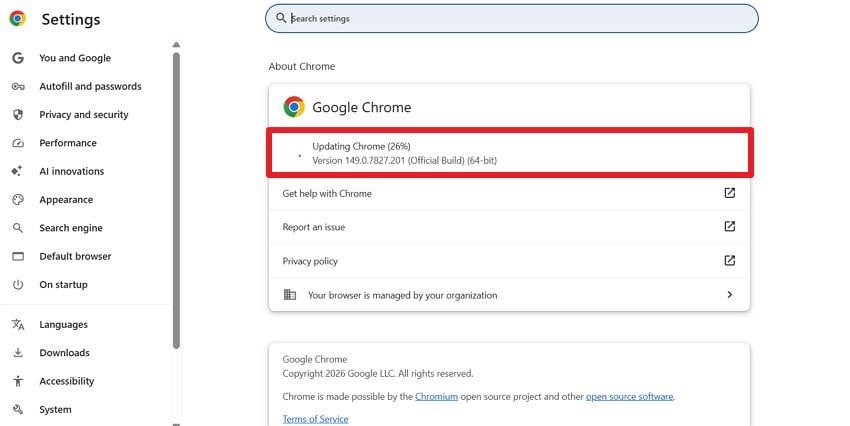This screenshot has height=426, width=850.
Task: Open the open source software link
Action: coord(629,396)
